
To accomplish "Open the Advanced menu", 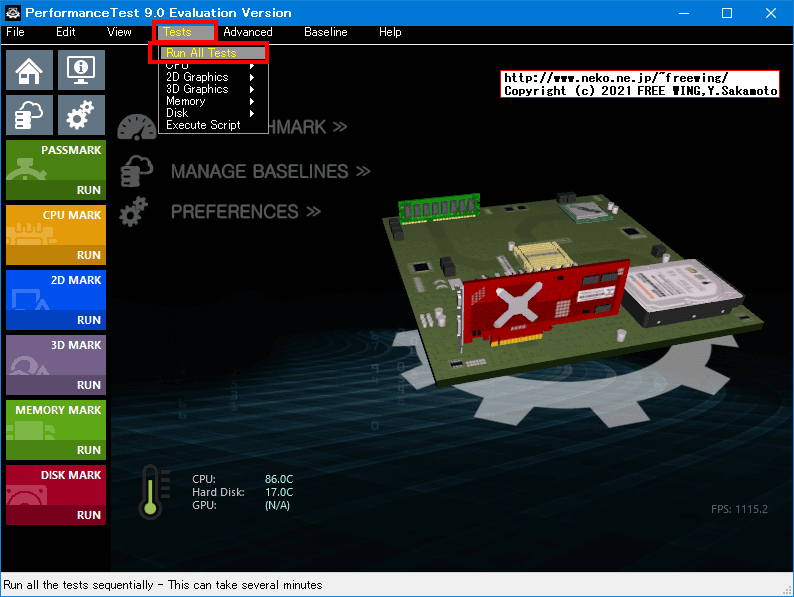I will point(248,32).
